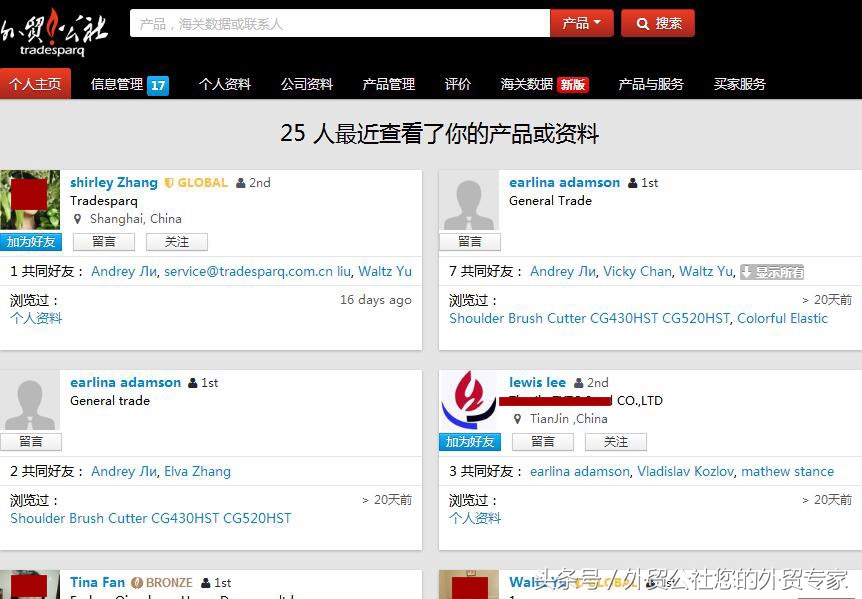Image resolution: width=862 pixels, height=599 pixels.
Task: Click inside the product search input field
Action: [x=340, y=22]
